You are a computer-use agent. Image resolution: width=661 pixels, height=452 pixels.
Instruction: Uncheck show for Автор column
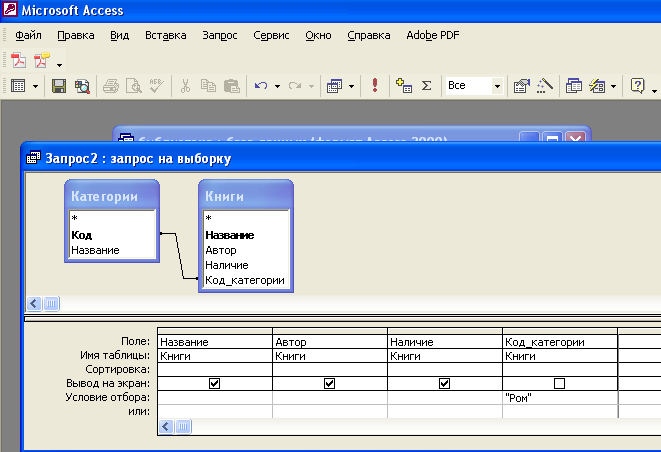(x=330, y=383)
